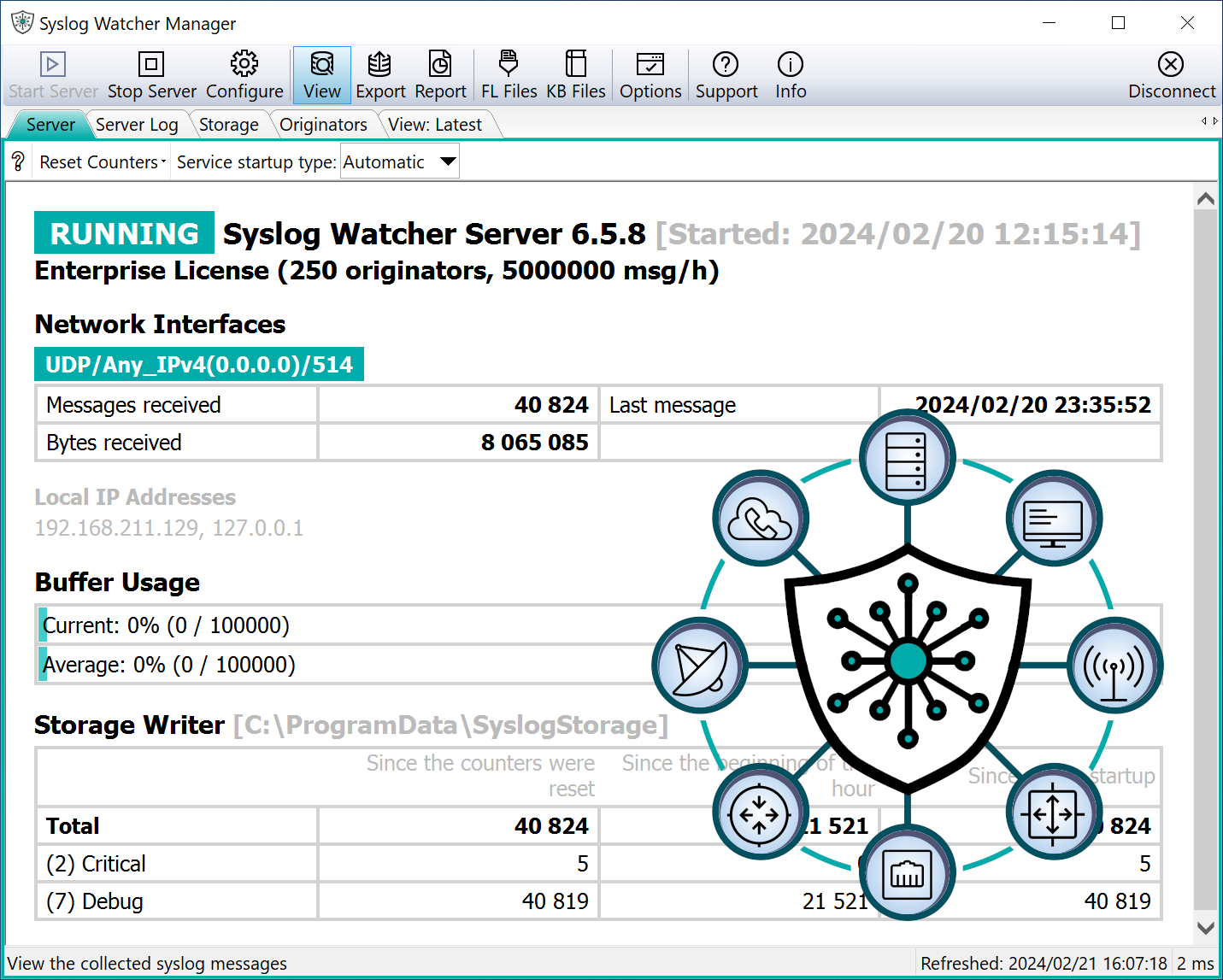Click the View toolbar icon
Image resolution: width=1223 pixels, height=980 pixels.
click(321, 75)
